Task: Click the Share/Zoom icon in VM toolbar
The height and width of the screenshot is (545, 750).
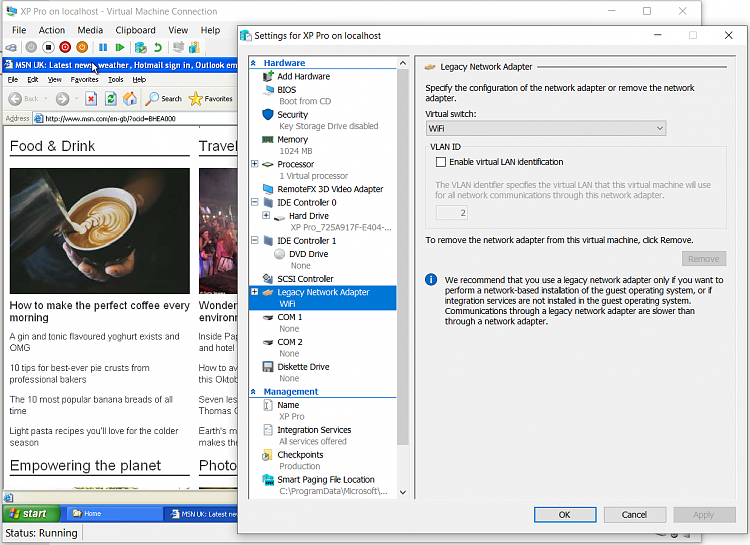Action: (194, 47)
